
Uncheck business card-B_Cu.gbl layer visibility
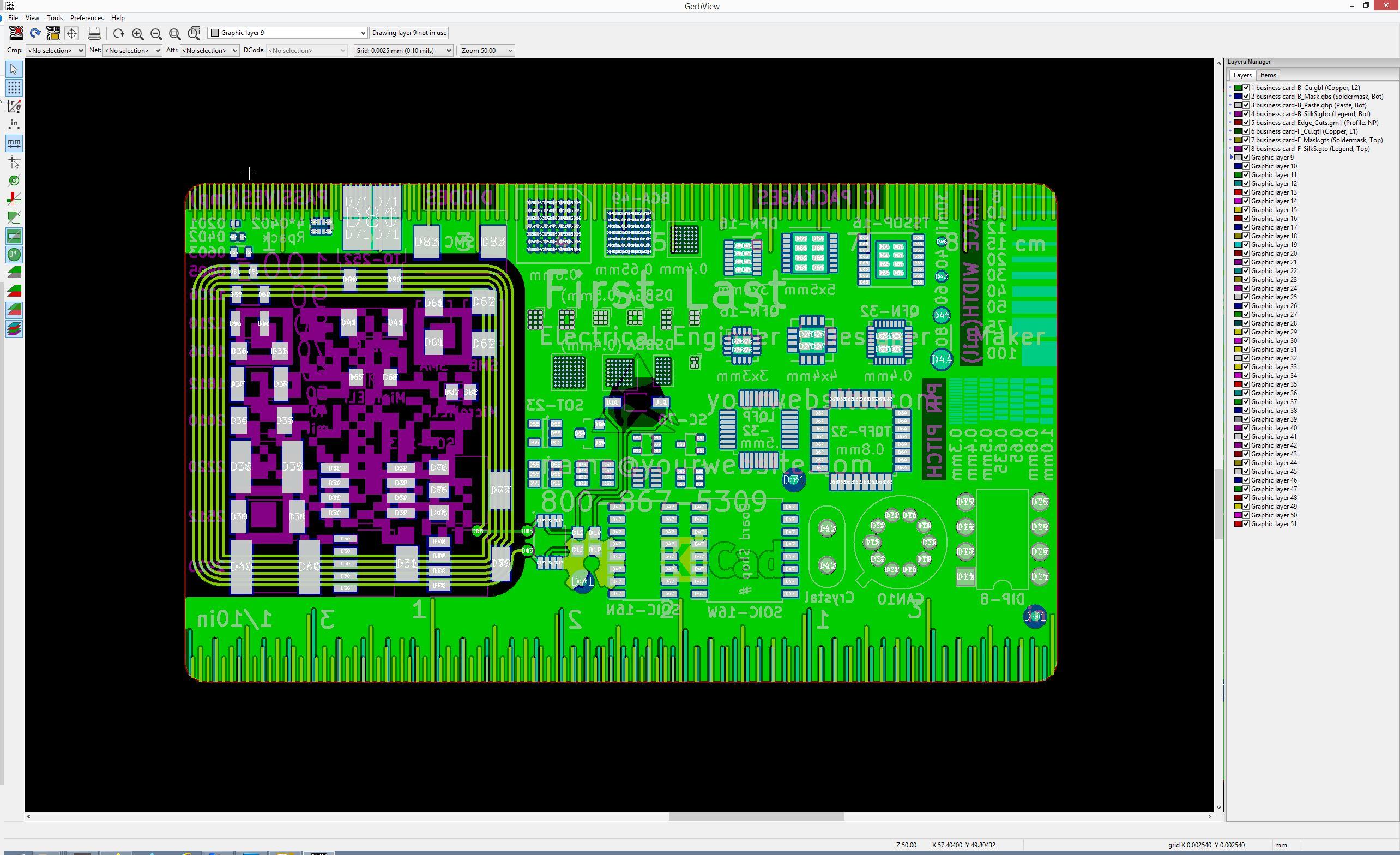click(1246, 88)
